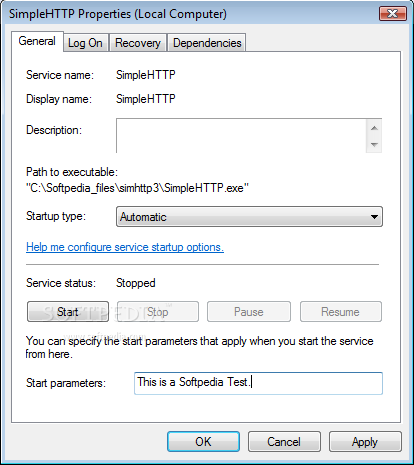Start the SimpleHTTP service

click(x=68, y=312)
